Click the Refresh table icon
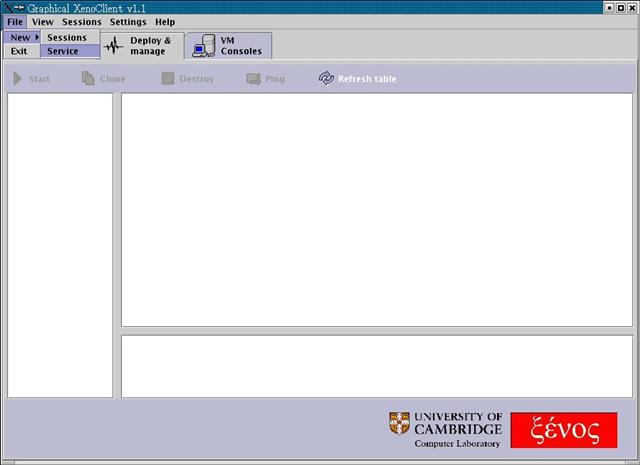Screen dimensions: 640x465 (x=326, y=78)
